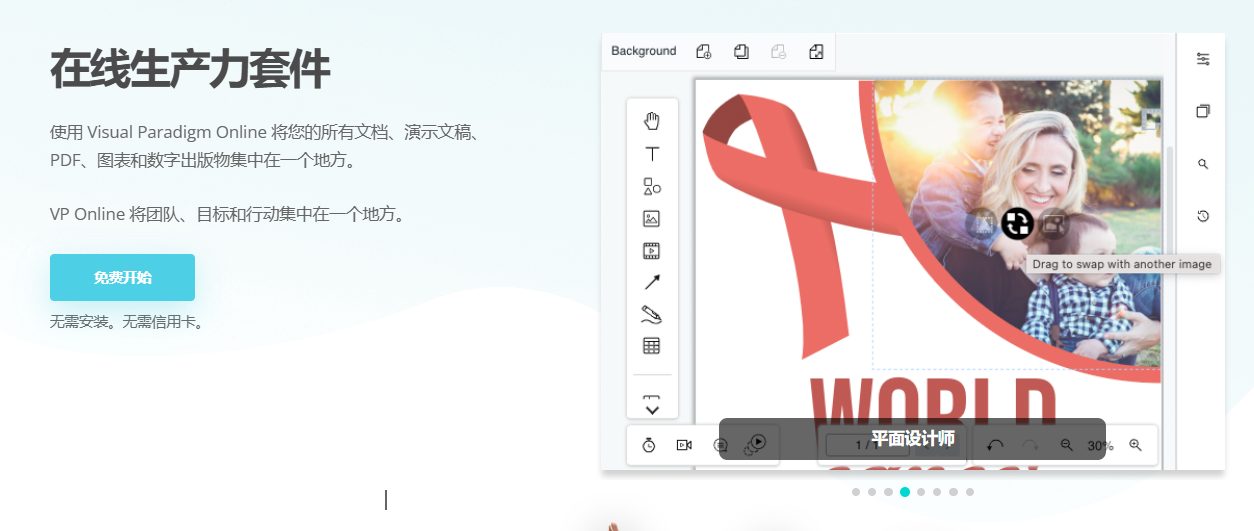Select the active teal carousel dot

click(905, 492)
